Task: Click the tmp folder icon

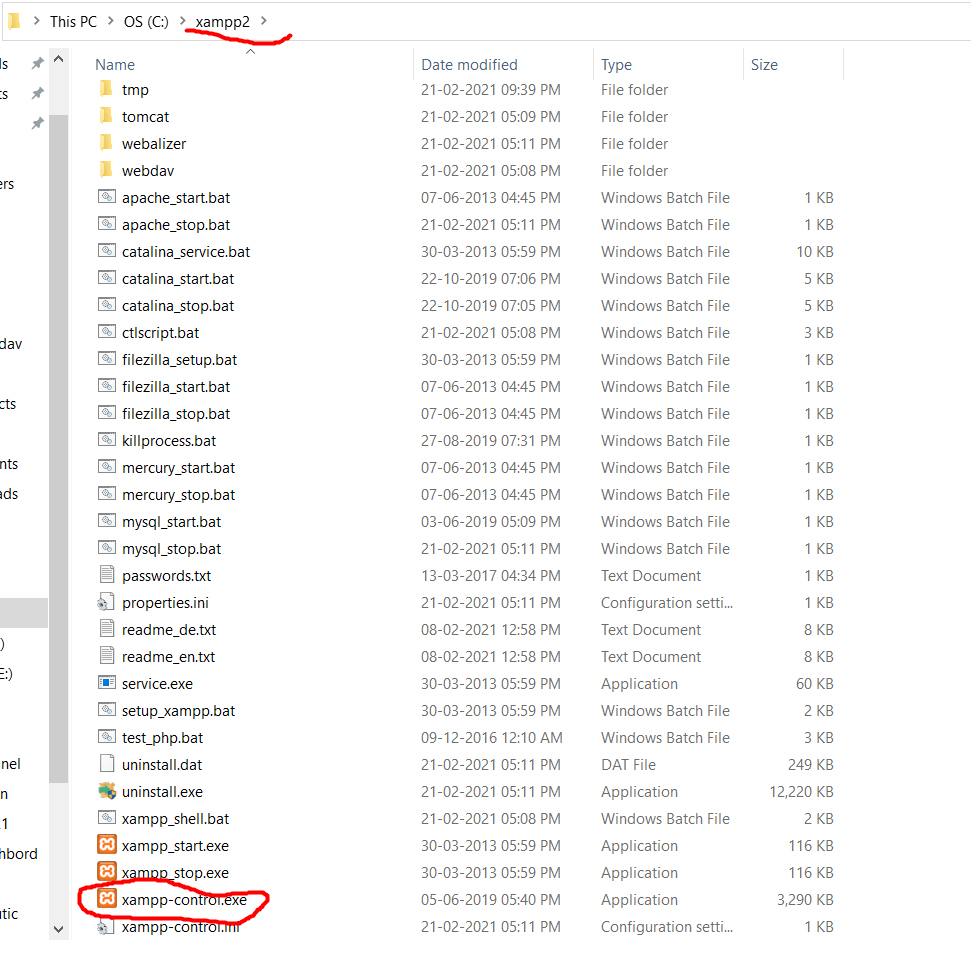Action: [107, 89]
